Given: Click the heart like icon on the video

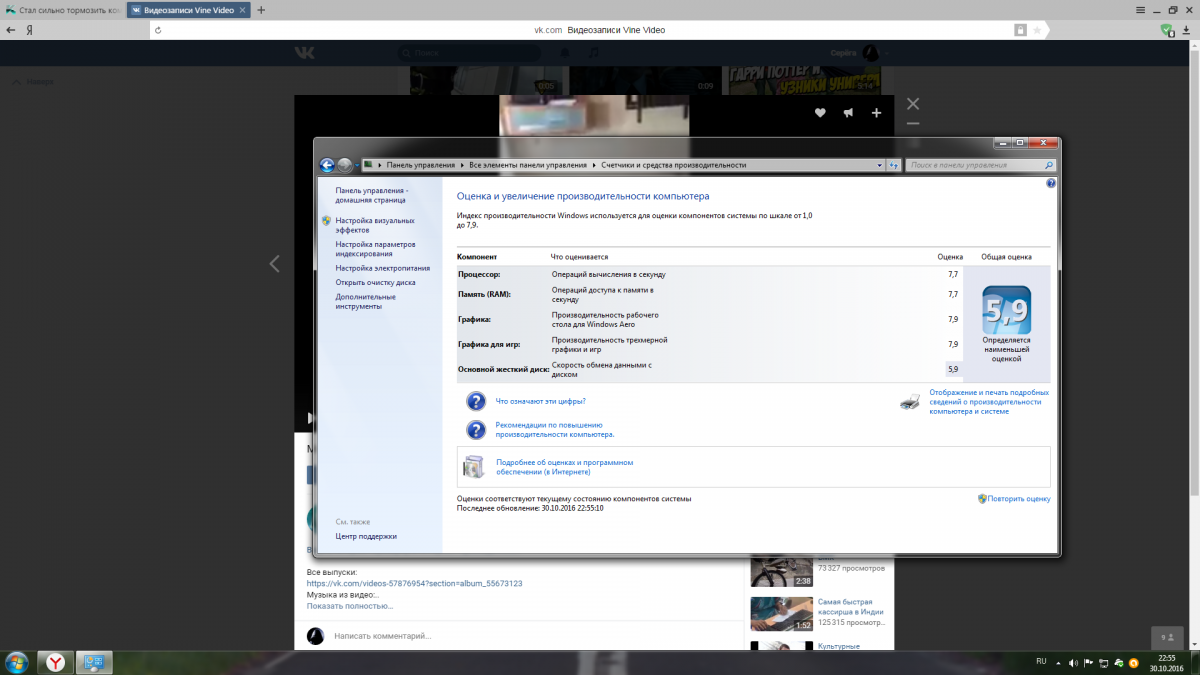Looking at the screenshot, I should (820, 113).
